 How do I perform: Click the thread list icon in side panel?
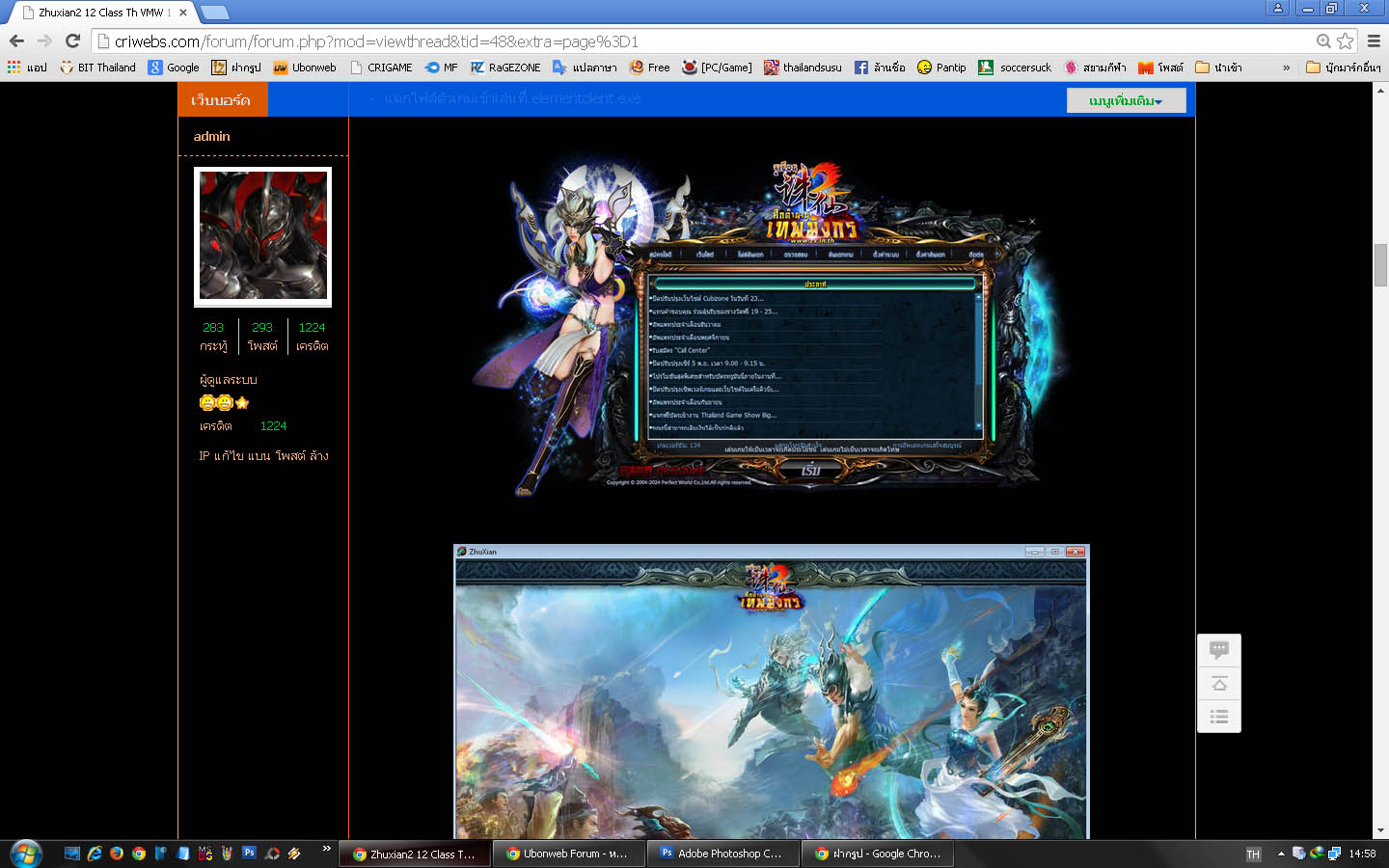click(1219, 717)
